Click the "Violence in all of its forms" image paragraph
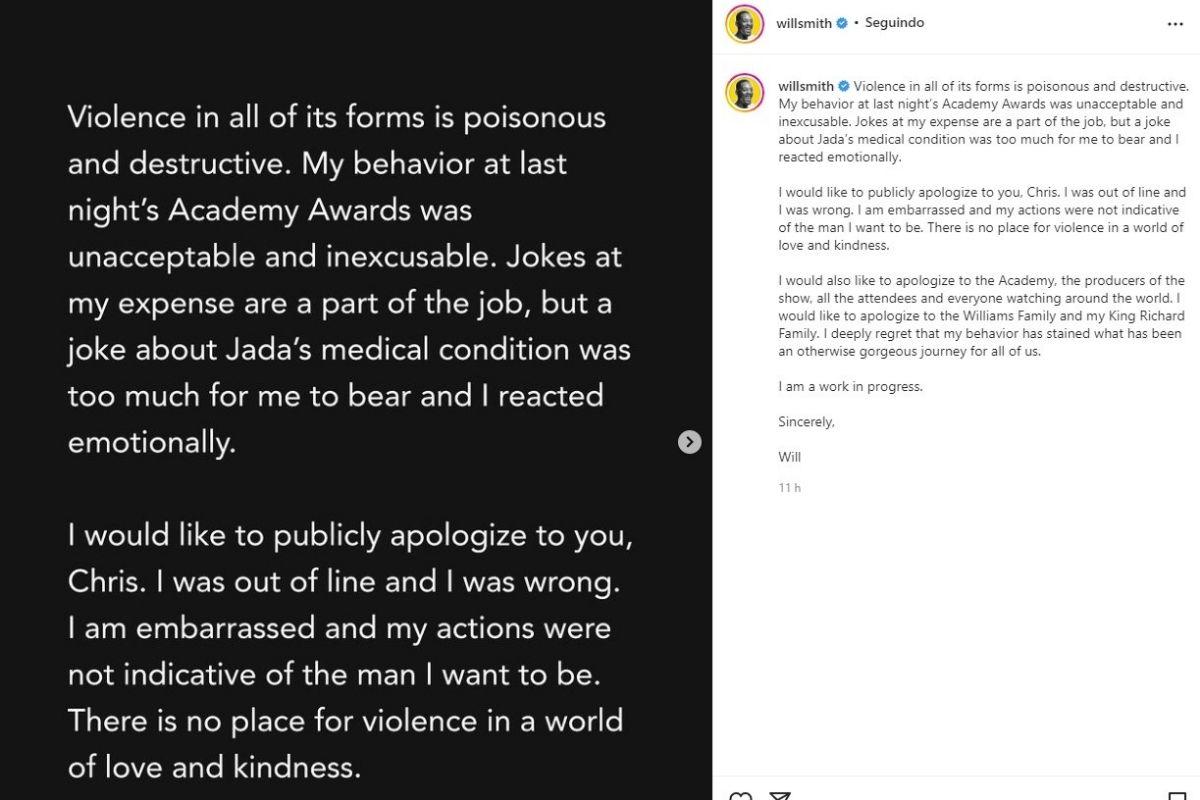The image size is (1200, 800). (349, 279)
